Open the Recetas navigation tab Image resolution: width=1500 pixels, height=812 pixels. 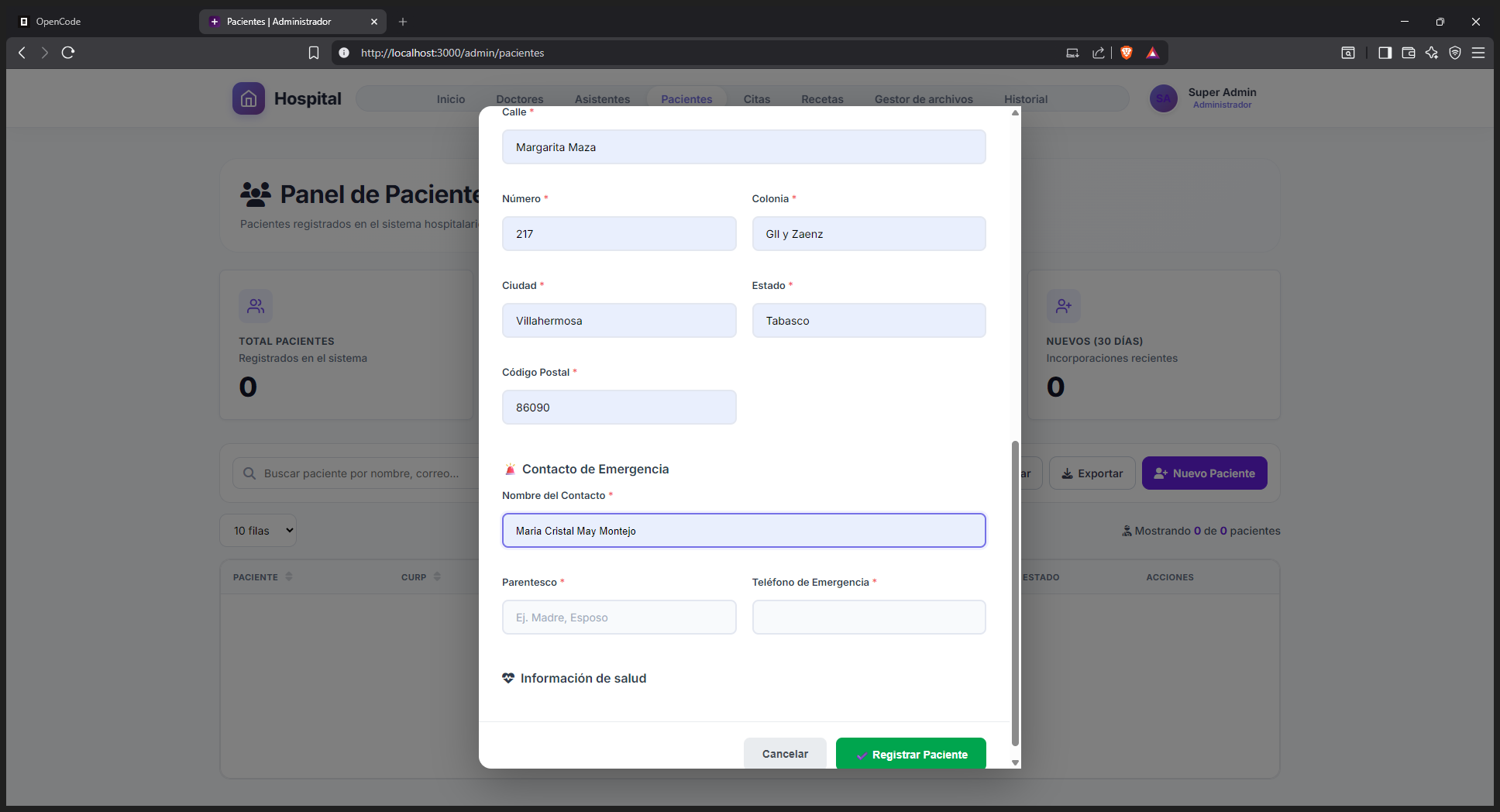(x=822, y=99)
